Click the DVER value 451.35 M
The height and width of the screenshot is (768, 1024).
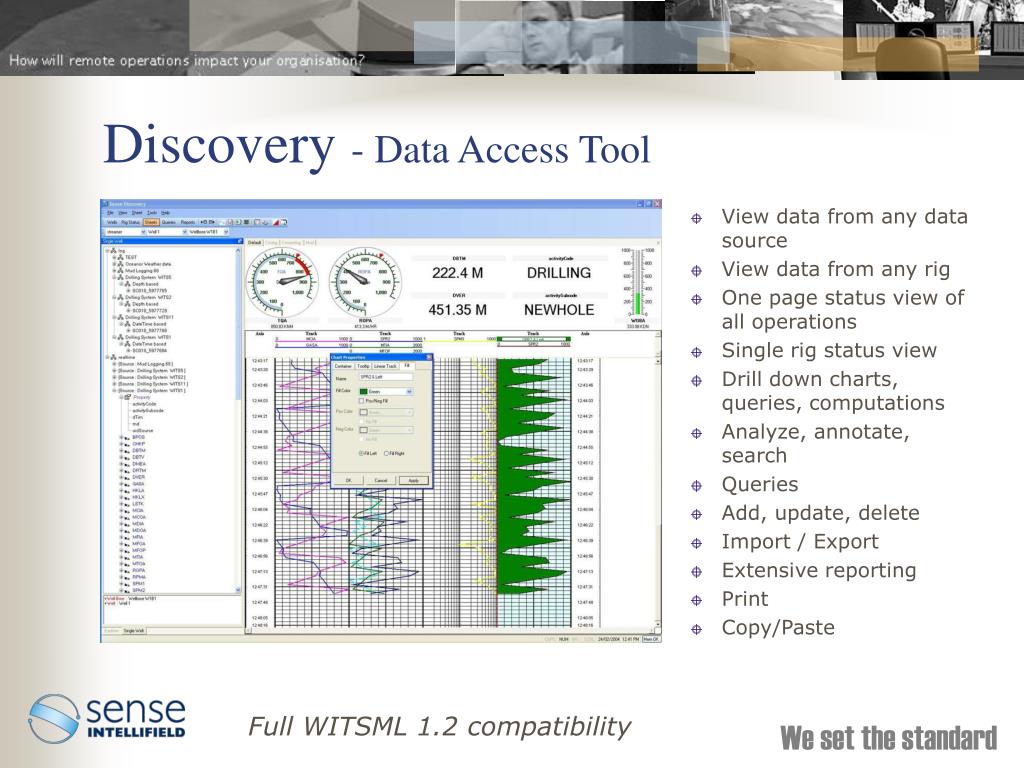[x=458, y=310]
